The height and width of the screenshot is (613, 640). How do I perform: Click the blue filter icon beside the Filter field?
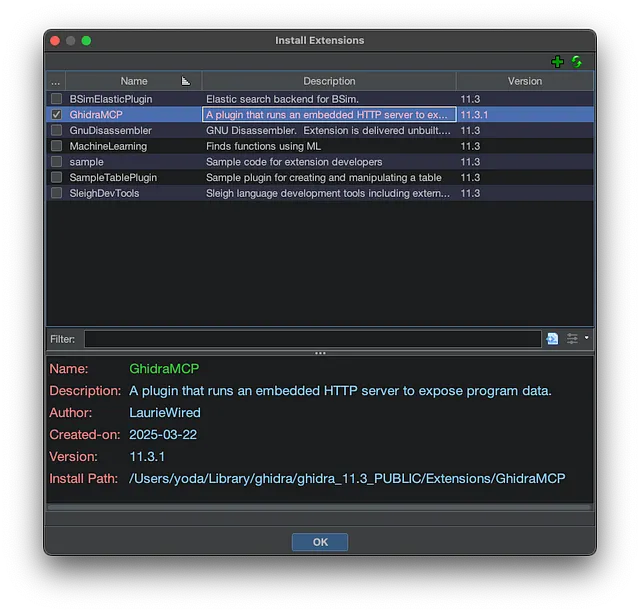552,339
